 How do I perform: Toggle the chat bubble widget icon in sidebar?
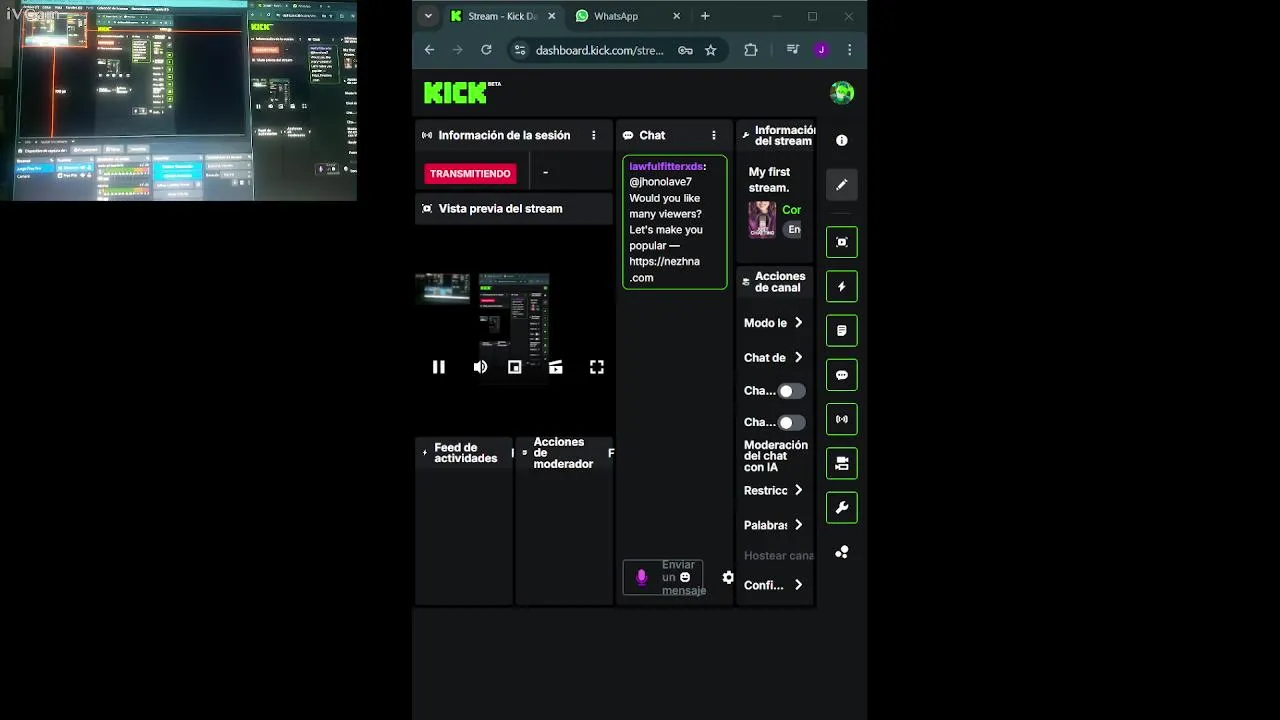[x=842, y=375]
